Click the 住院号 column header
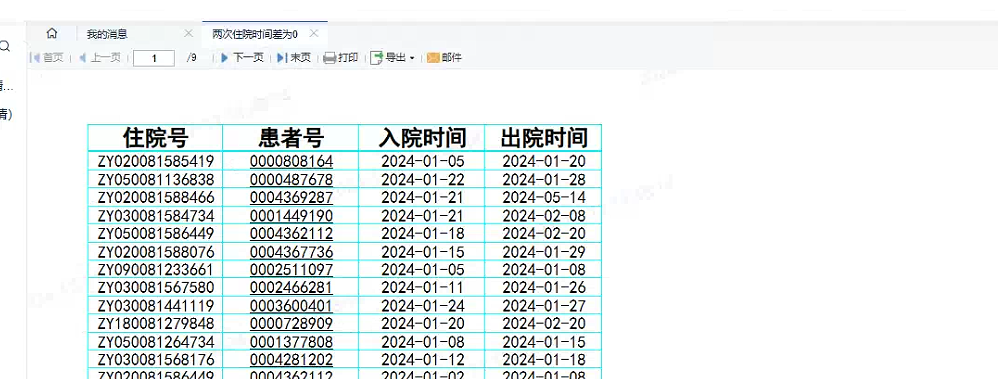This screenshot has height=379, width=998. tap(155, 138)
